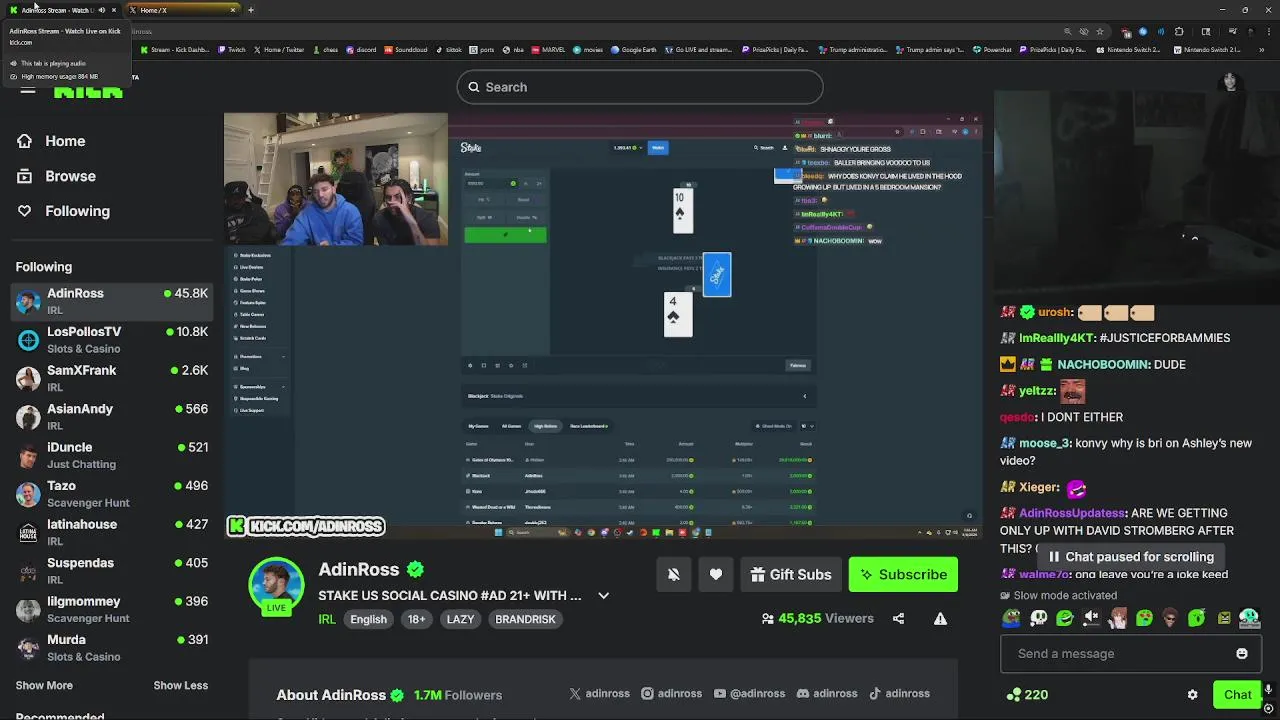Screen dimensions: 1280x720
Task: Expand the stream title dropdown chevron
Action: 603,595
